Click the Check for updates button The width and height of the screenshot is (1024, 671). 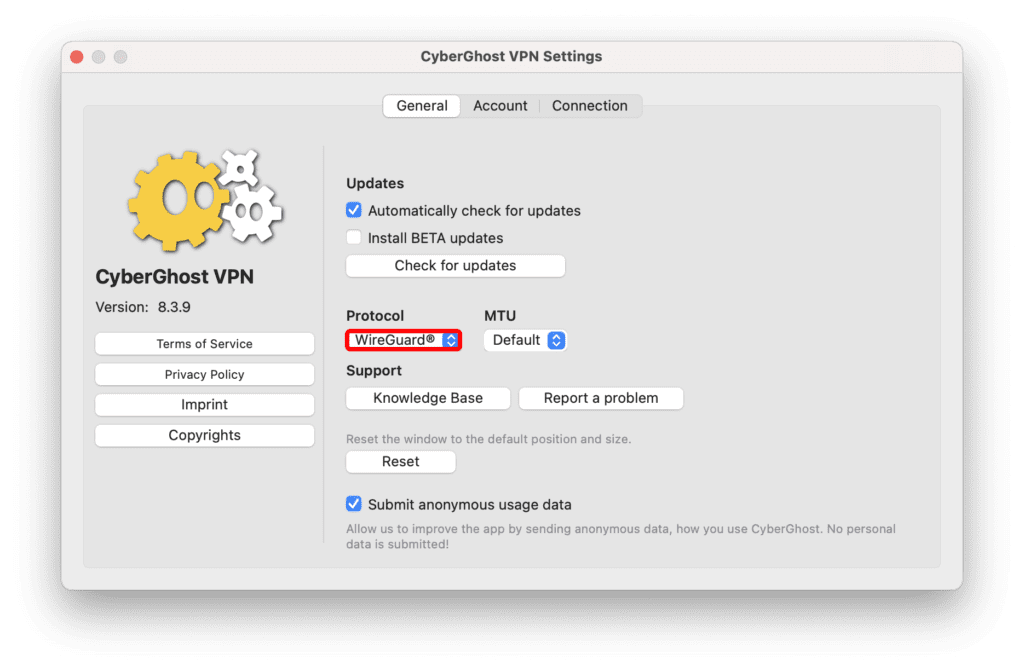tap(455, 265)
